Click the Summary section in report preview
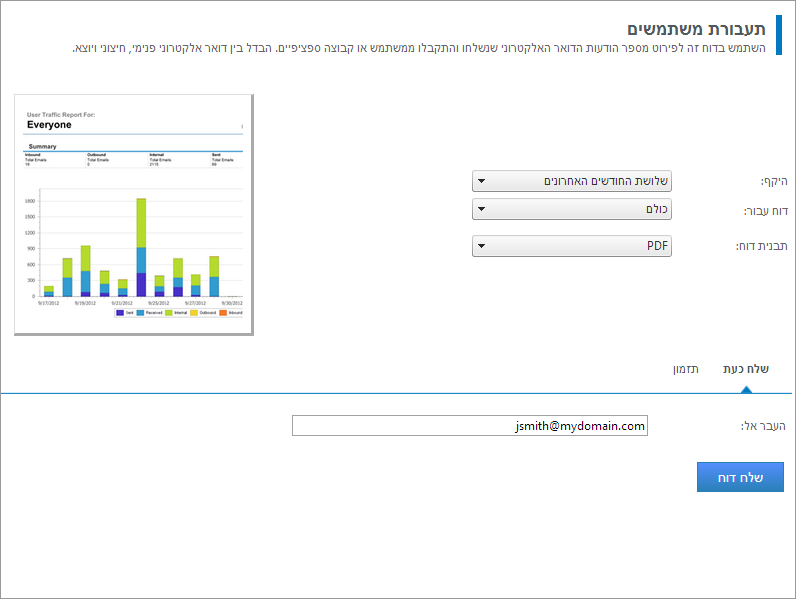 [42, 146]
